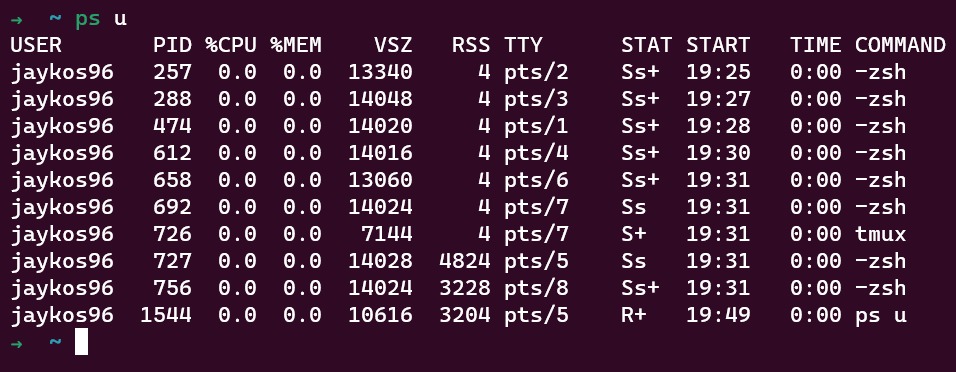Click the %MEM column header
The width and height of the screenshot is (956, 372).
(x=296, y=45)
